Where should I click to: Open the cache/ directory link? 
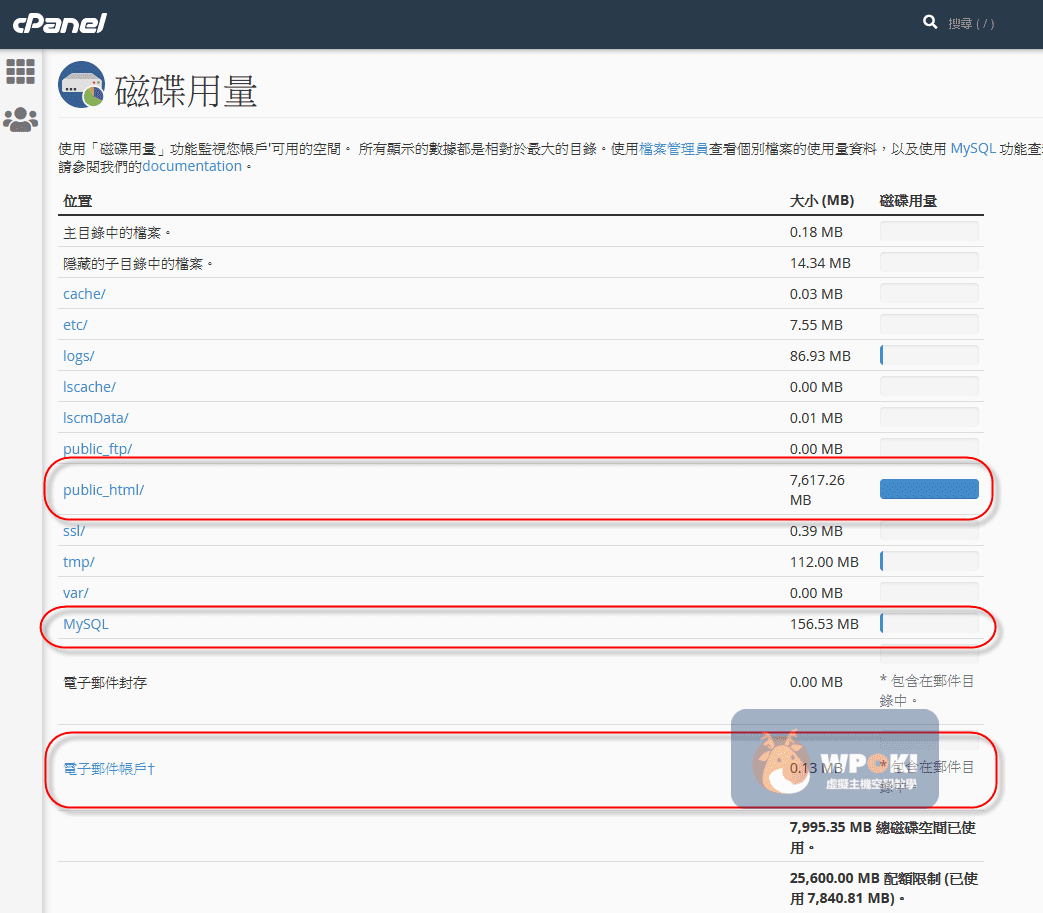pyautogui.click(x=84, y=294)
